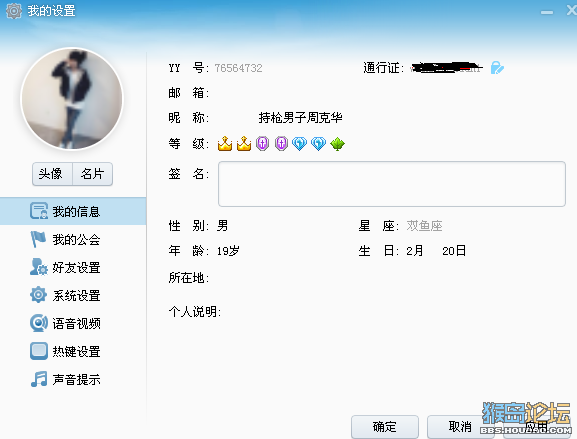Click the 取消 cancel button
Screen dimensions: 577x439
(x=460, y=427)
